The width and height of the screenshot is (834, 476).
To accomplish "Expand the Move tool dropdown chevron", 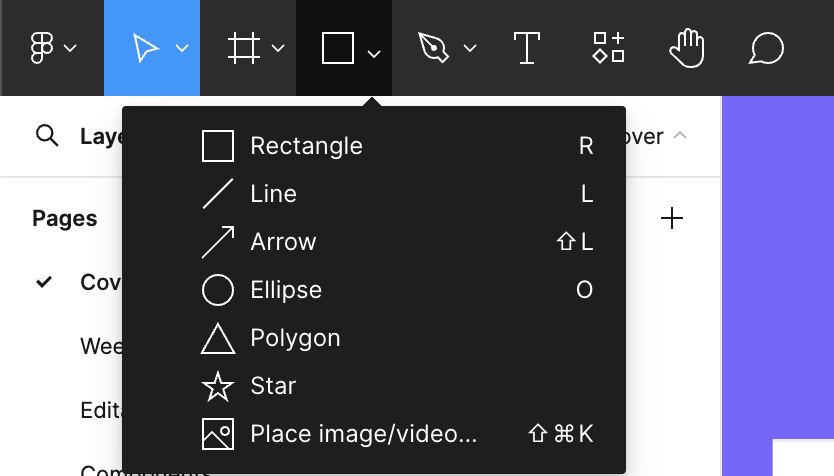I will coord(182,48).
